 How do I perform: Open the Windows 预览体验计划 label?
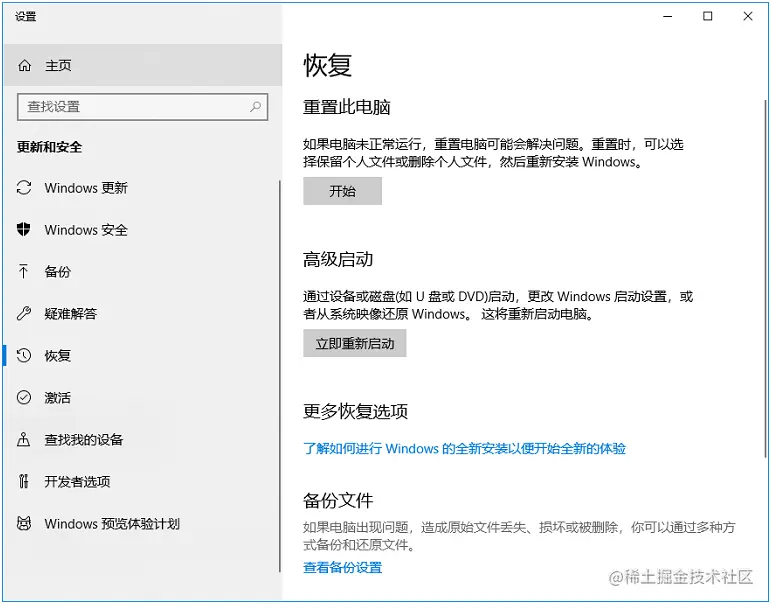coord(112,523)
